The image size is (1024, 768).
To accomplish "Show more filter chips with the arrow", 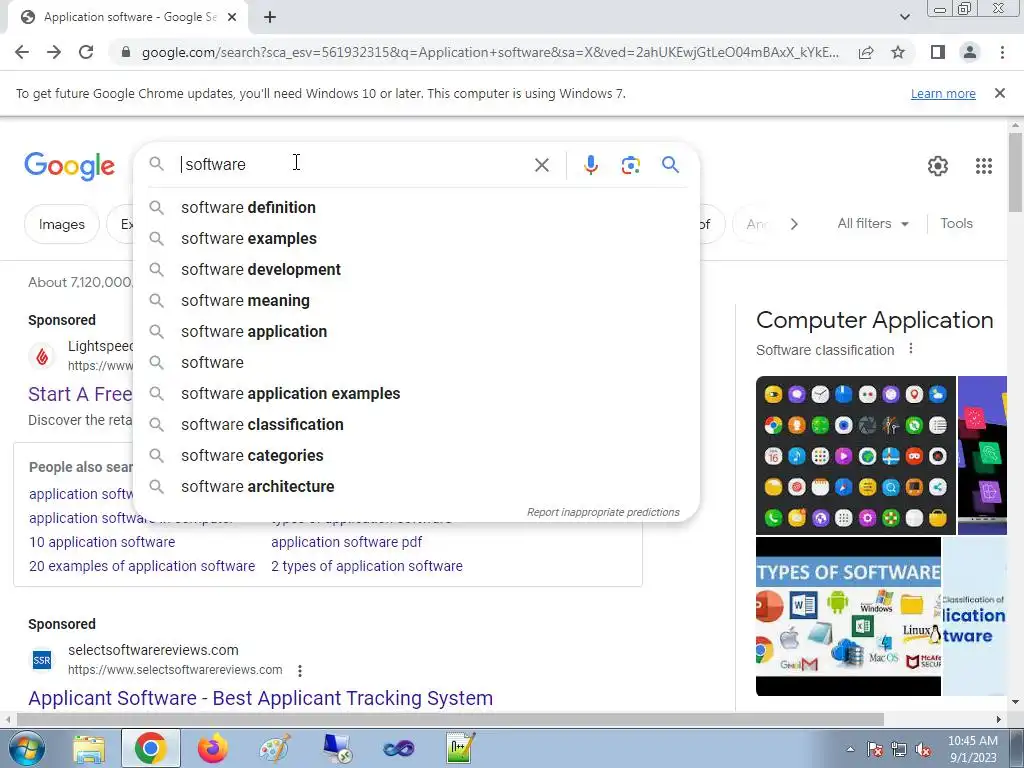I will click(794, 224).
